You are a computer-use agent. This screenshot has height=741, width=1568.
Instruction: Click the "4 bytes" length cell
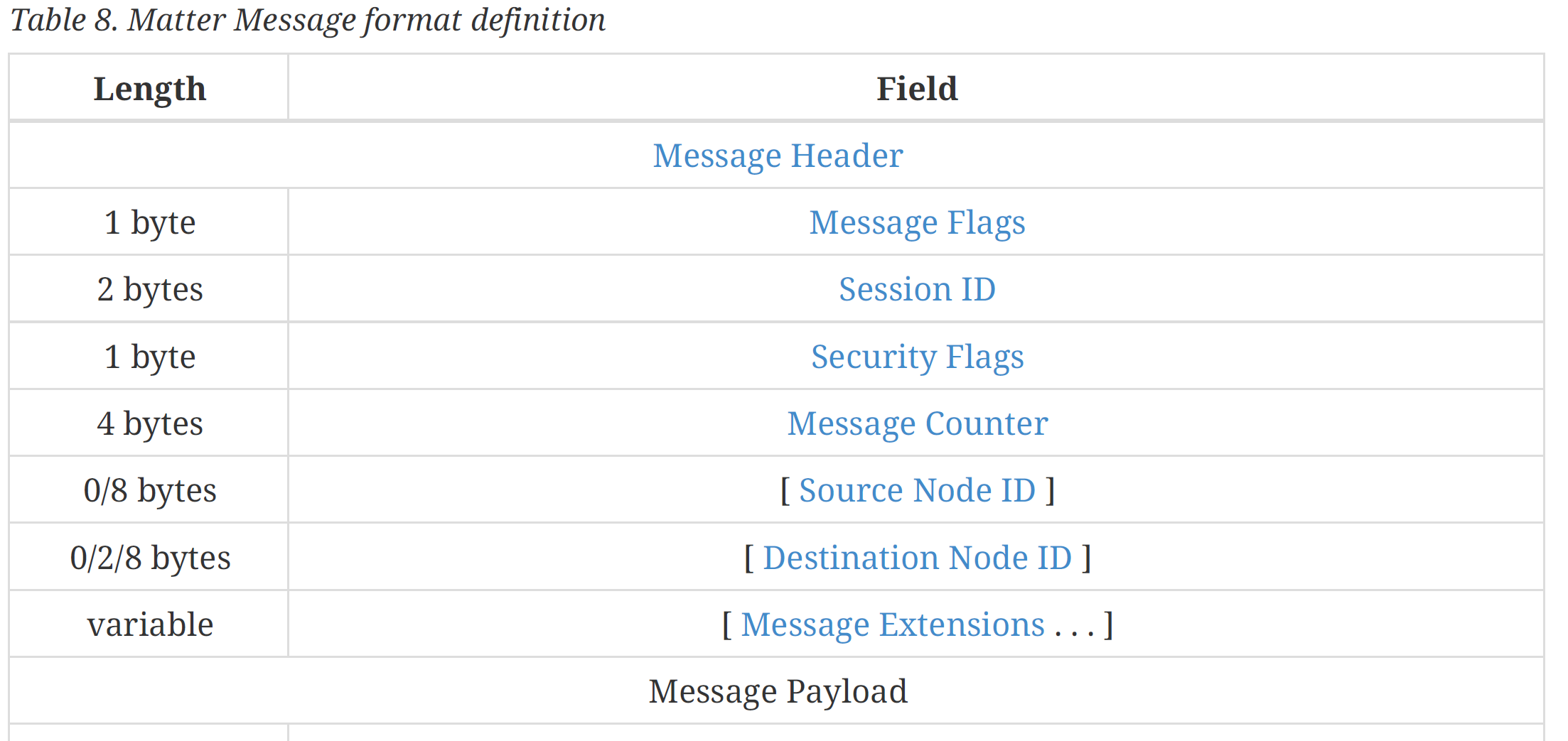(149, 423)
